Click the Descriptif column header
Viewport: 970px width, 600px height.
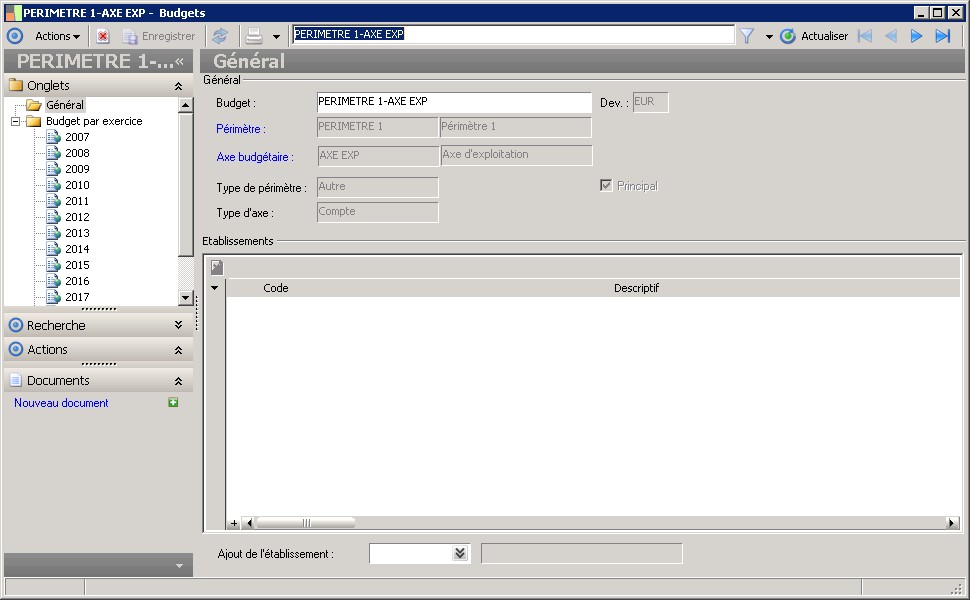pos(637,288)
